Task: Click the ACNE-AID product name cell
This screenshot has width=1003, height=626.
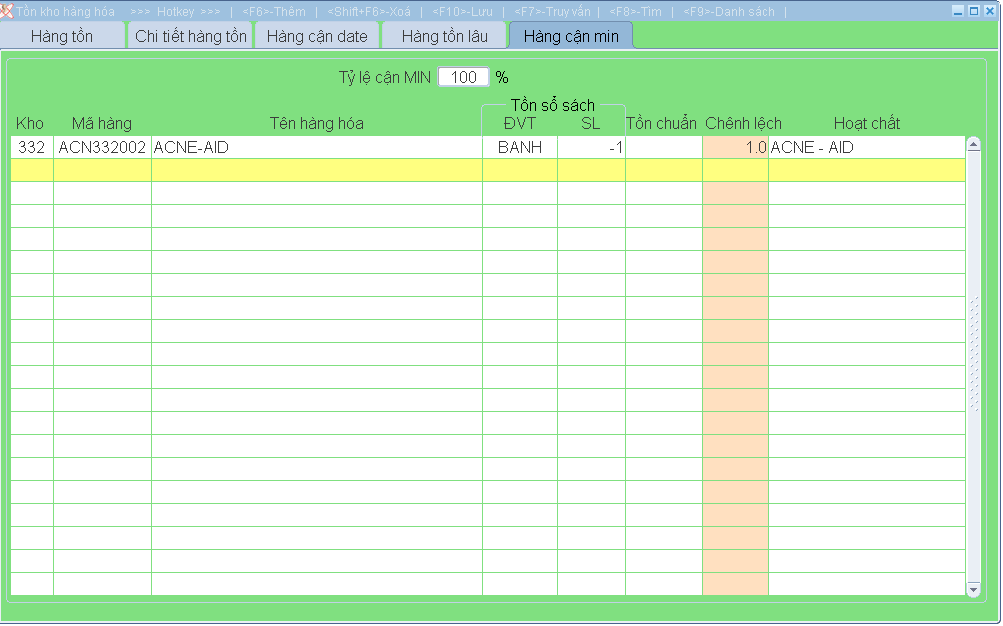Action: pyautogui.click(x=316, y=147)
